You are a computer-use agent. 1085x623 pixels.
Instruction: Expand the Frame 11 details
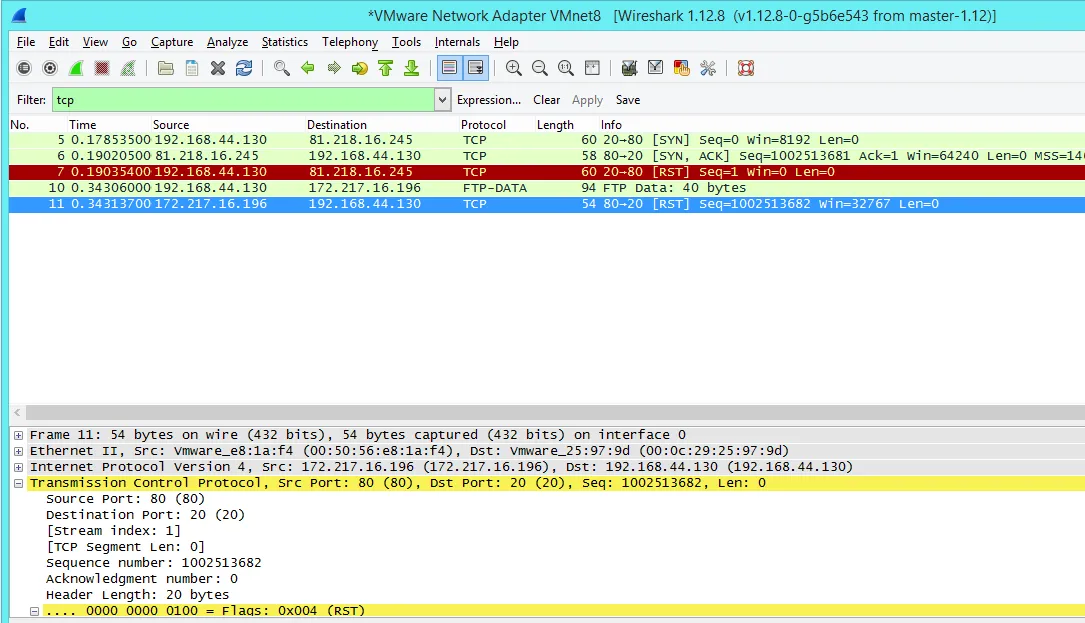click(19, 435)
